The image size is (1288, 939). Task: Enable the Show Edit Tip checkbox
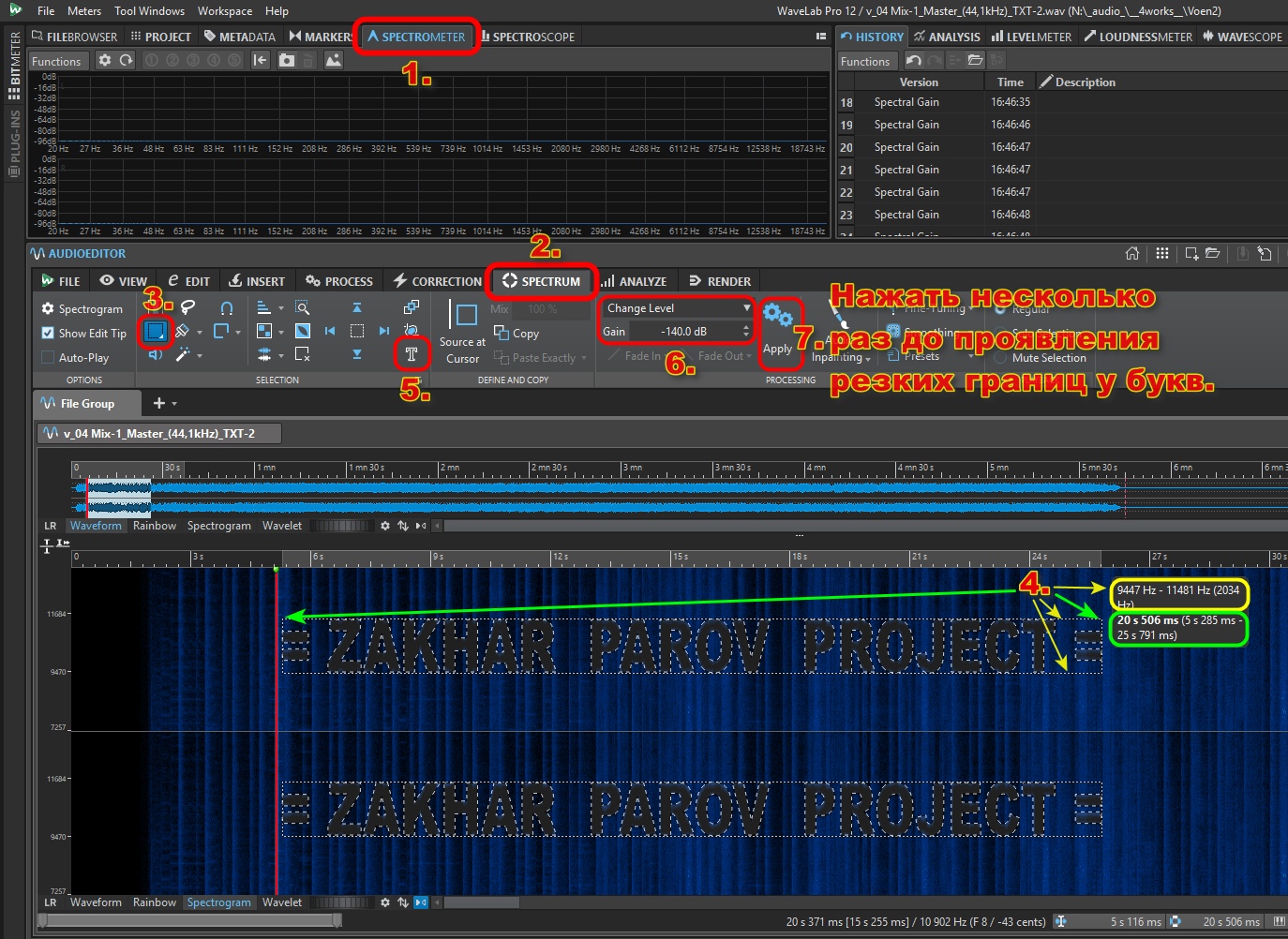(x=48, y=333)
